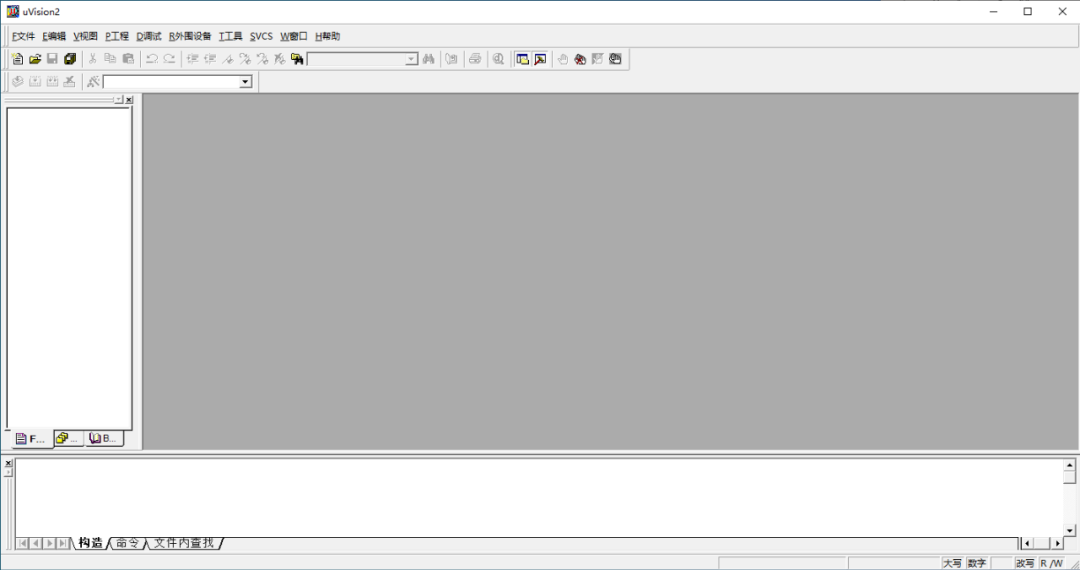Viewport: 1080px width, 570px height.
Task: Open the P工程 menu
Action: click(116, 36)
